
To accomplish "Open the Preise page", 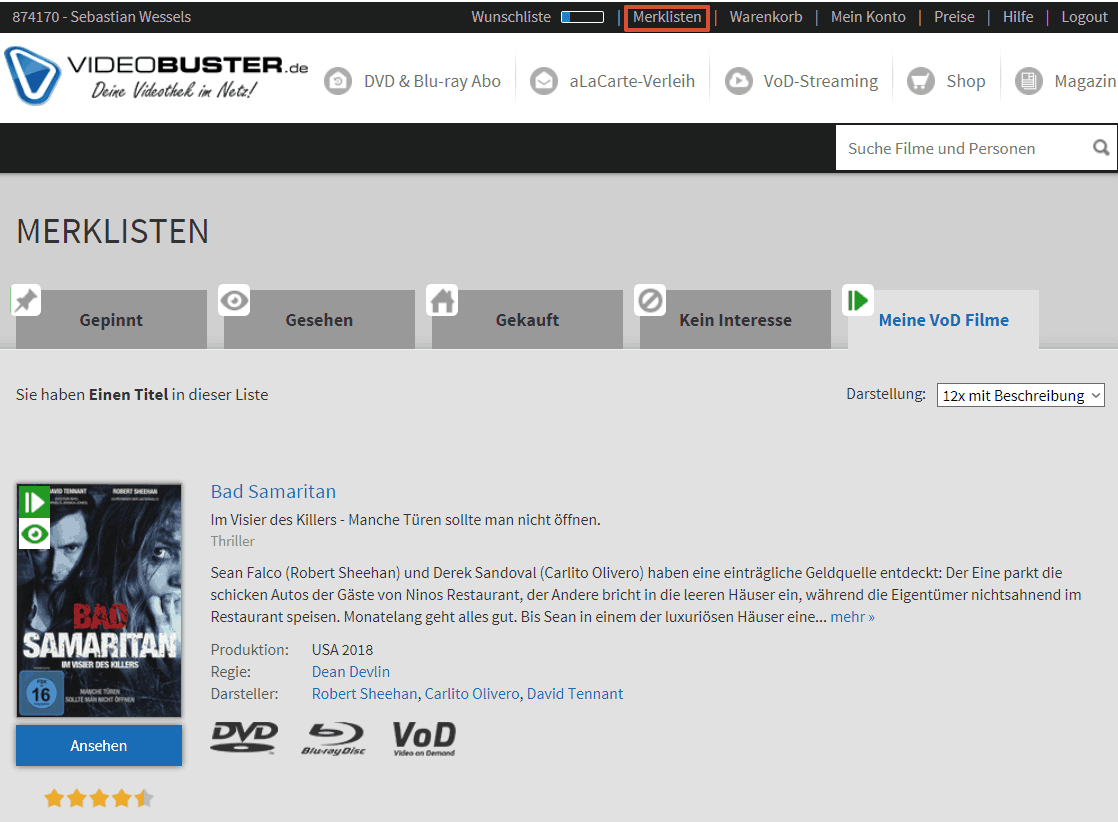I will click(954, 17).
